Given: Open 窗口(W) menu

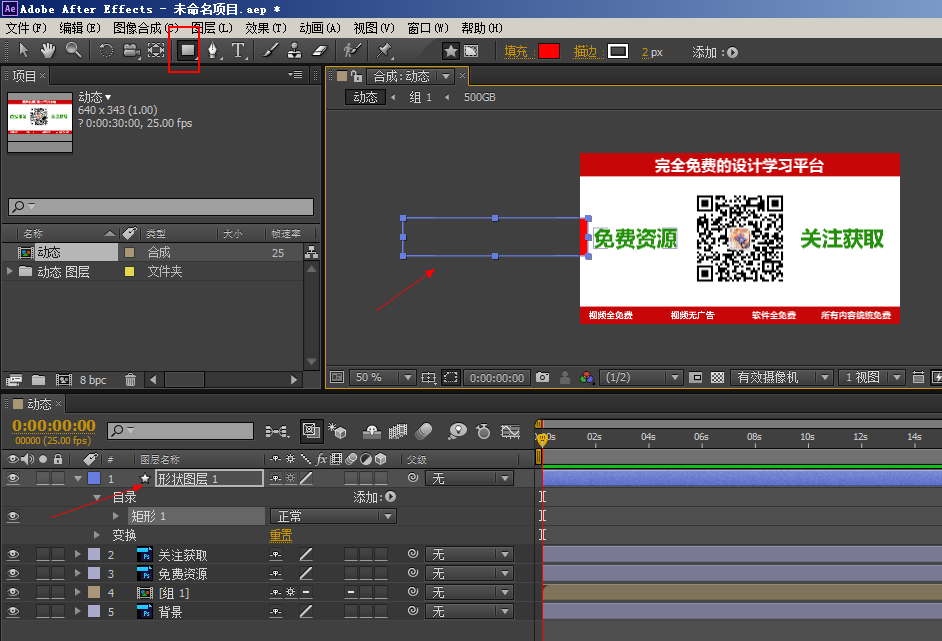Looking at the screenshot, I should [428, 28].
